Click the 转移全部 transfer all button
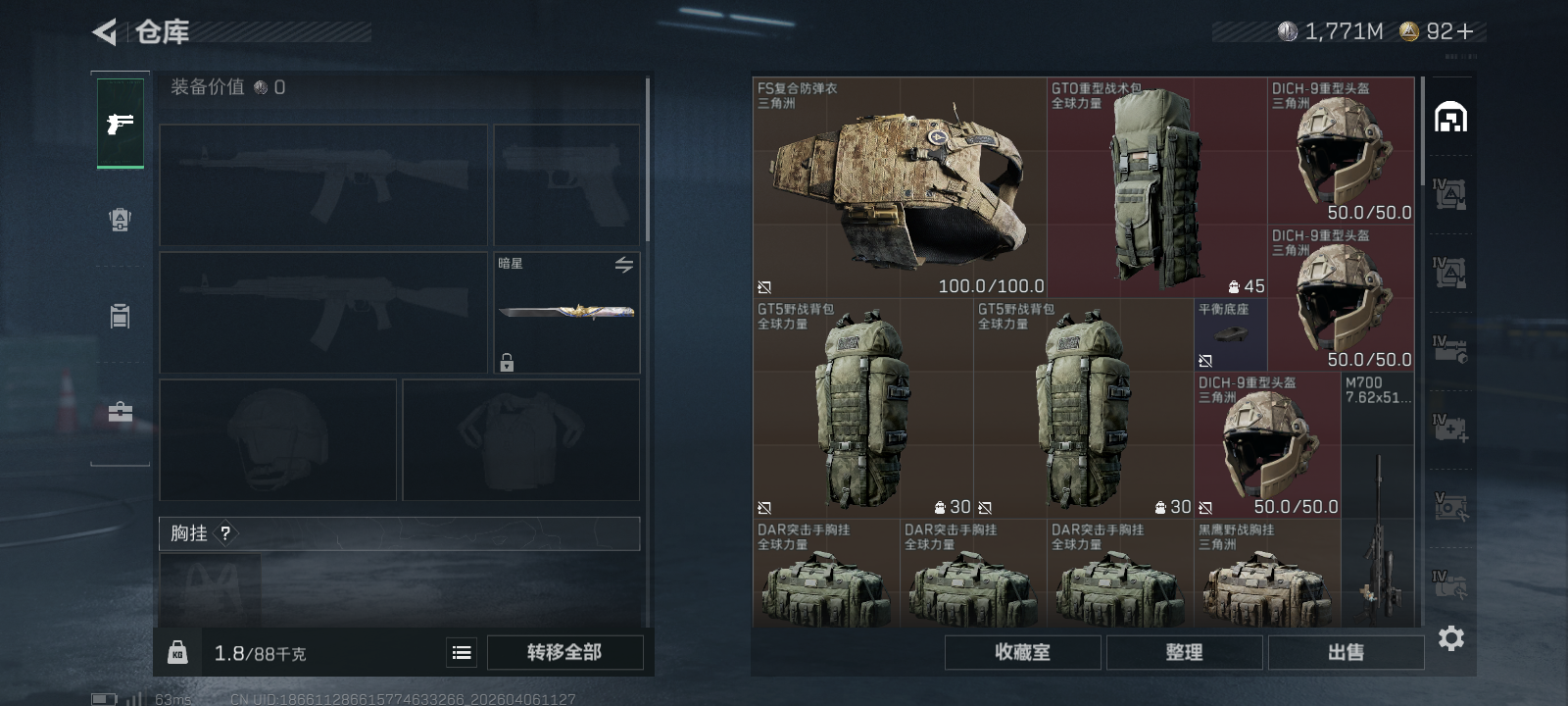The image size is (1568, 706). [x=564, y=652]
